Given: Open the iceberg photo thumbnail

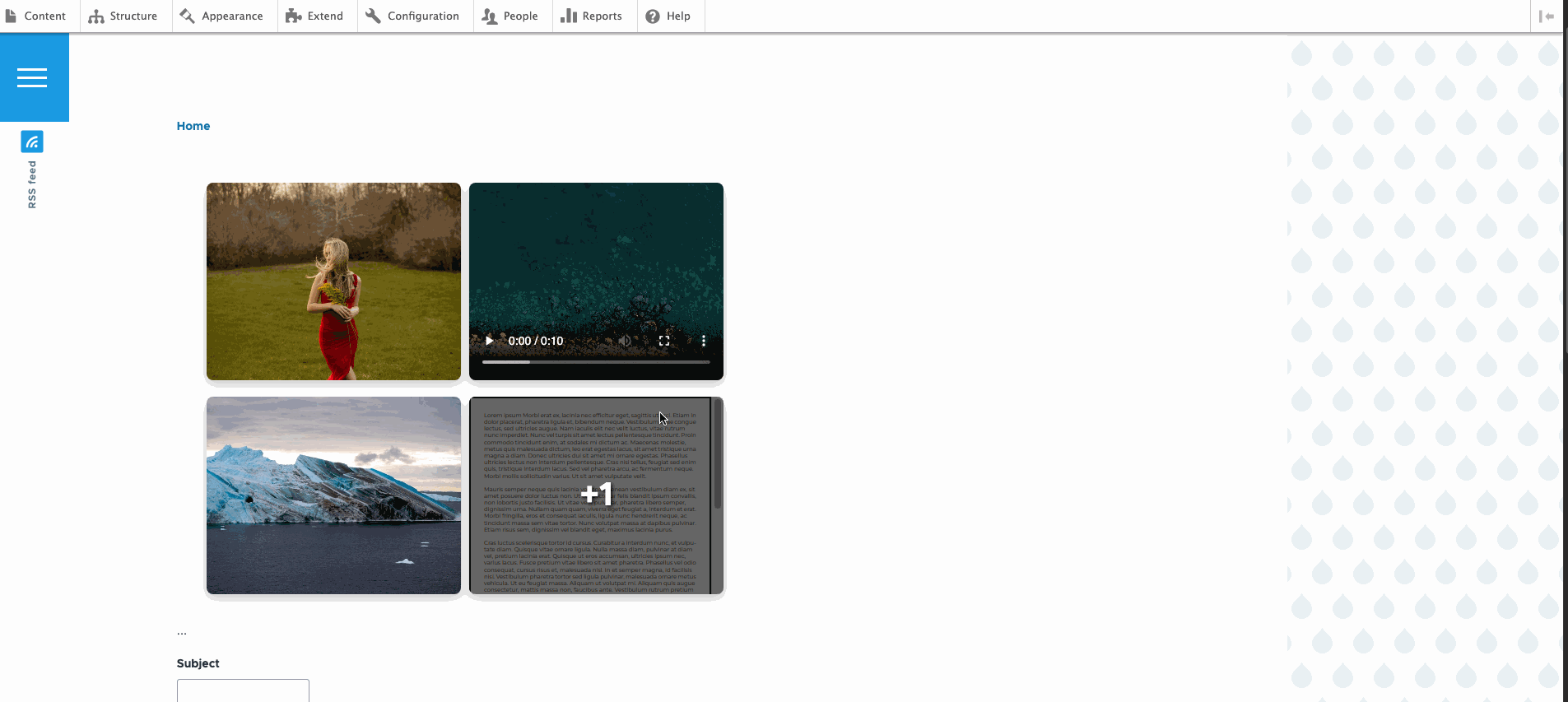Looking at the screenshot, I should (x=333, y=495).
